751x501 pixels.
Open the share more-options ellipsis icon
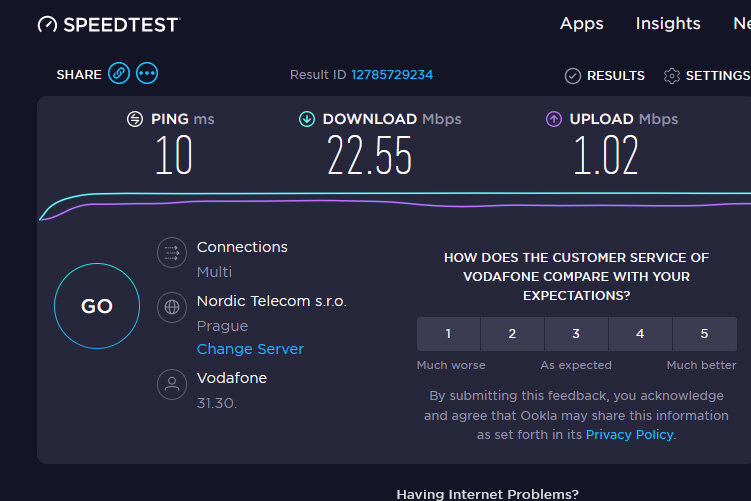pos(147,73)
